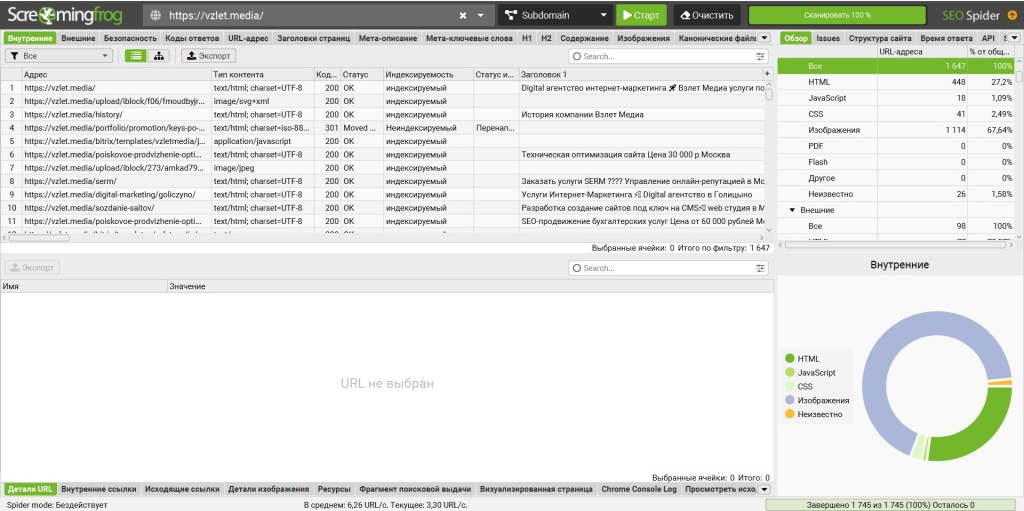Click the Изображения legend color swatch

(790, 400)
